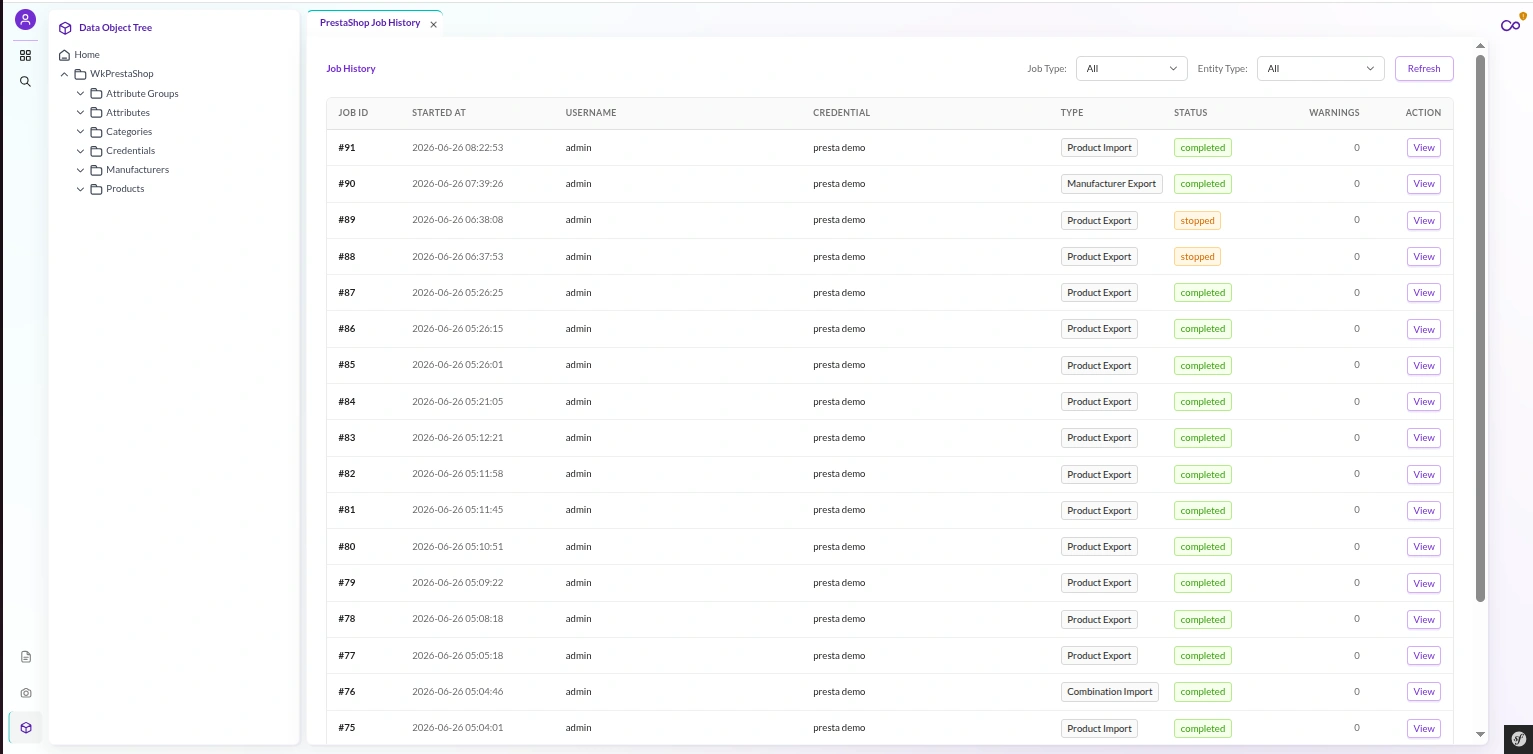Select Home in the data object tree
This screenshot has height=754, width=1533.
coord(87,55)
